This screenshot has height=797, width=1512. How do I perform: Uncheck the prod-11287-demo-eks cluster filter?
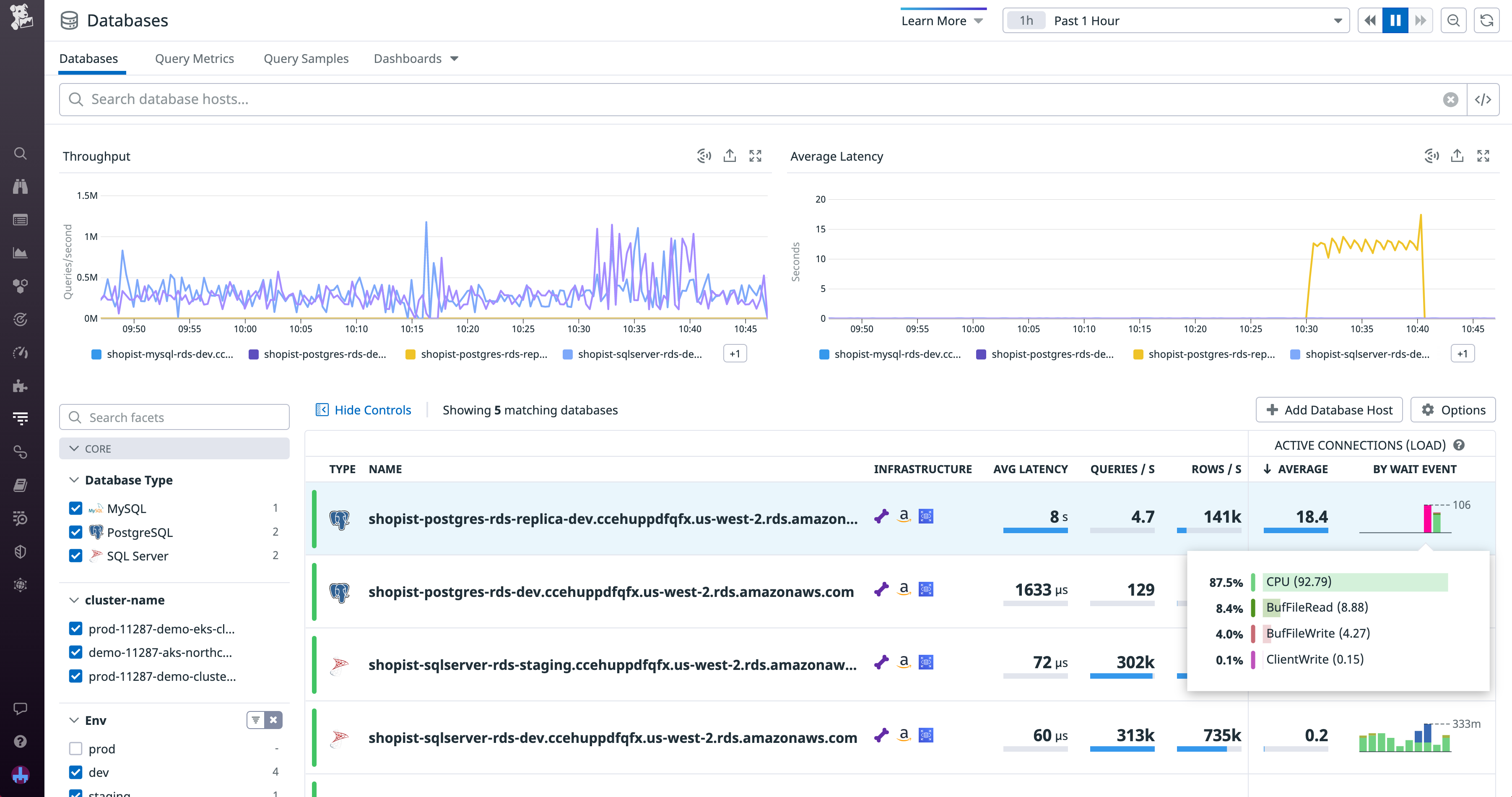[x=76, y=628]
